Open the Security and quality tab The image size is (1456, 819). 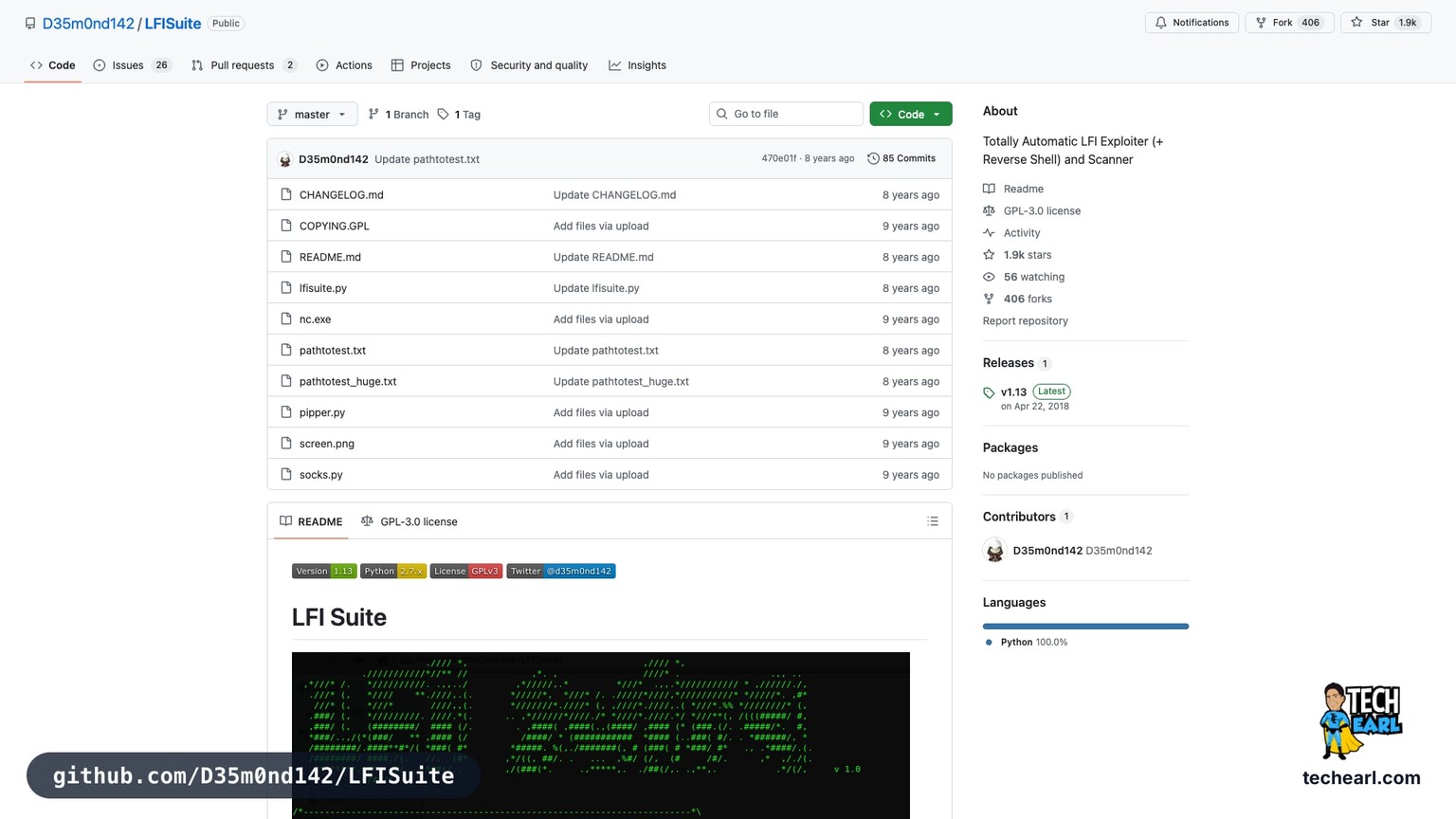[529, 65]
